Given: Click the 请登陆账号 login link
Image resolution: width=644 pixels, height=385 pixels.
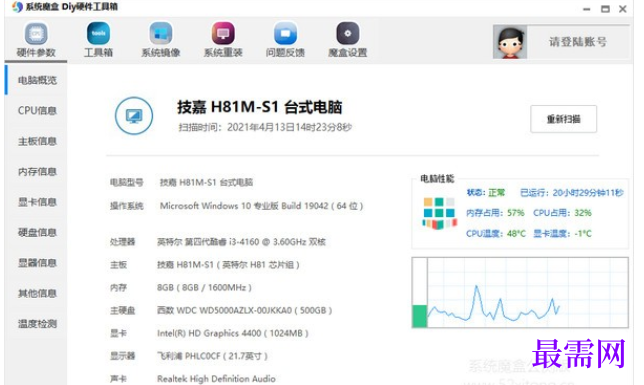Looking at the screenshot, I should tap(577, 42).
